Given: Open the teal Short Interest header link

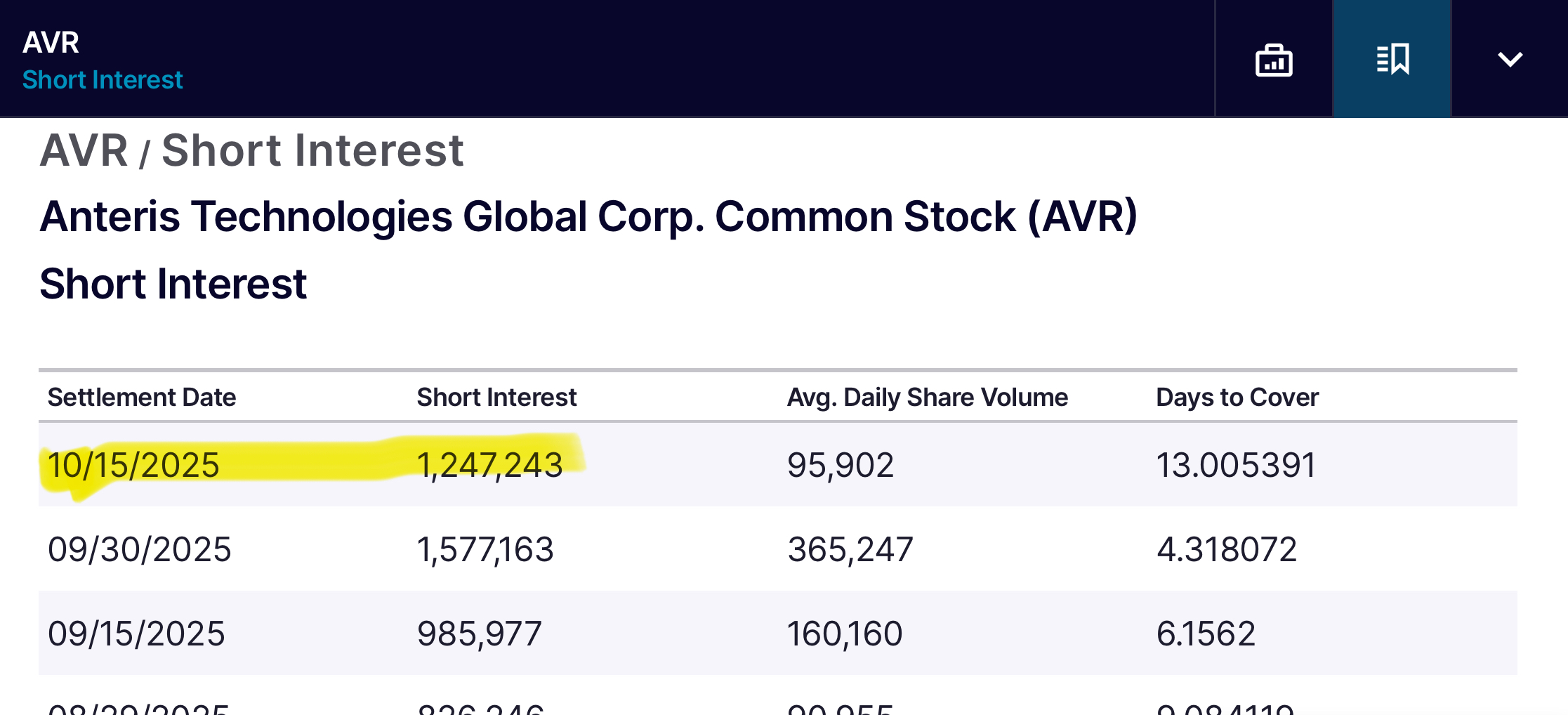Looking at the screenshot, I should point(103,80).
